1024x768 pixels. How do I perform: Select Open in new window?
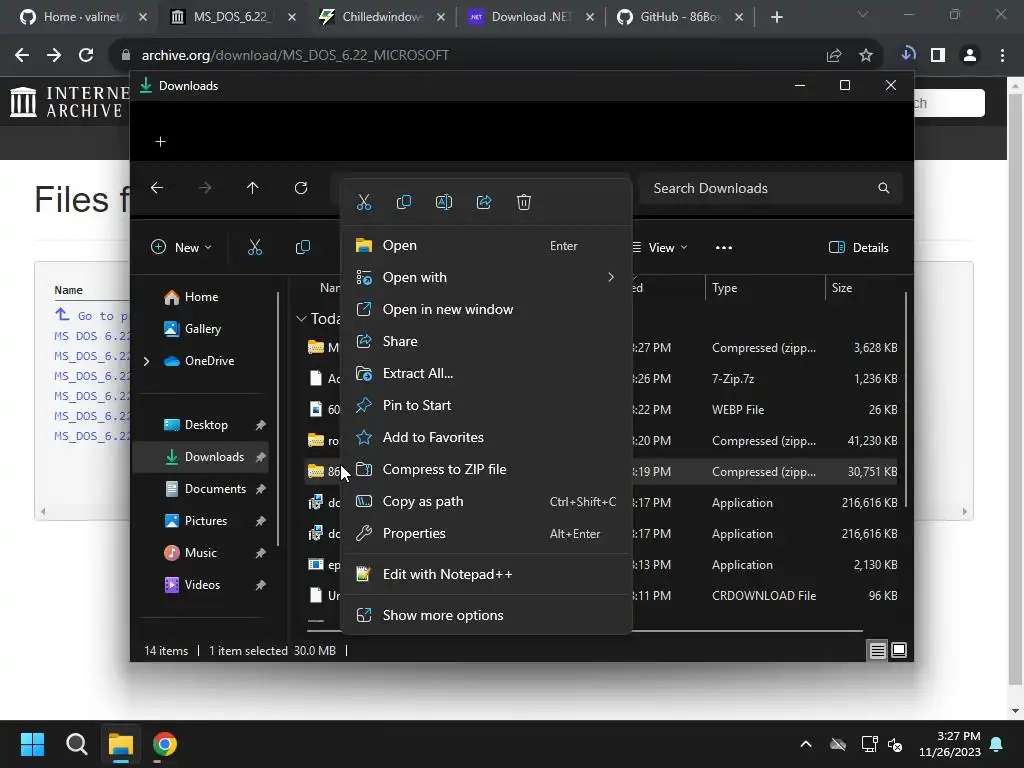[486, 310]
